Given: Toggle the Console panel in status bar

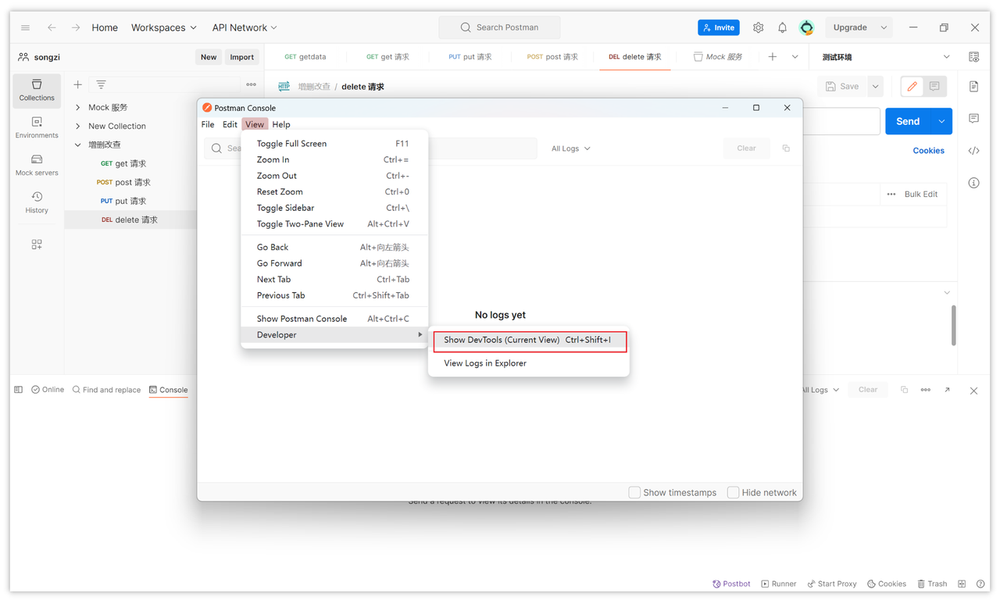Looking at the screenshot, I should point(168,390).
